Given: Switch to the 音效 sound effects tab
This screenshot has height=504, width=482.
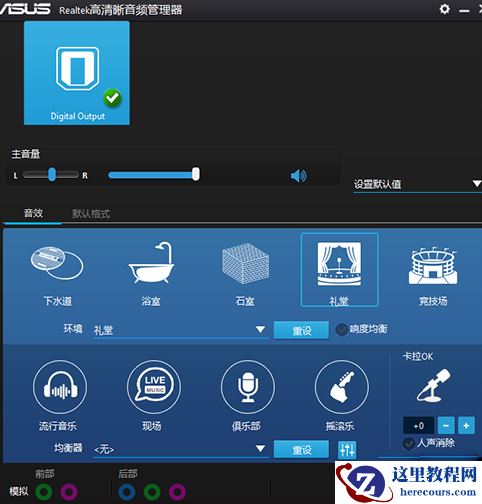Looking at the screenshot, I should (33, 213).
